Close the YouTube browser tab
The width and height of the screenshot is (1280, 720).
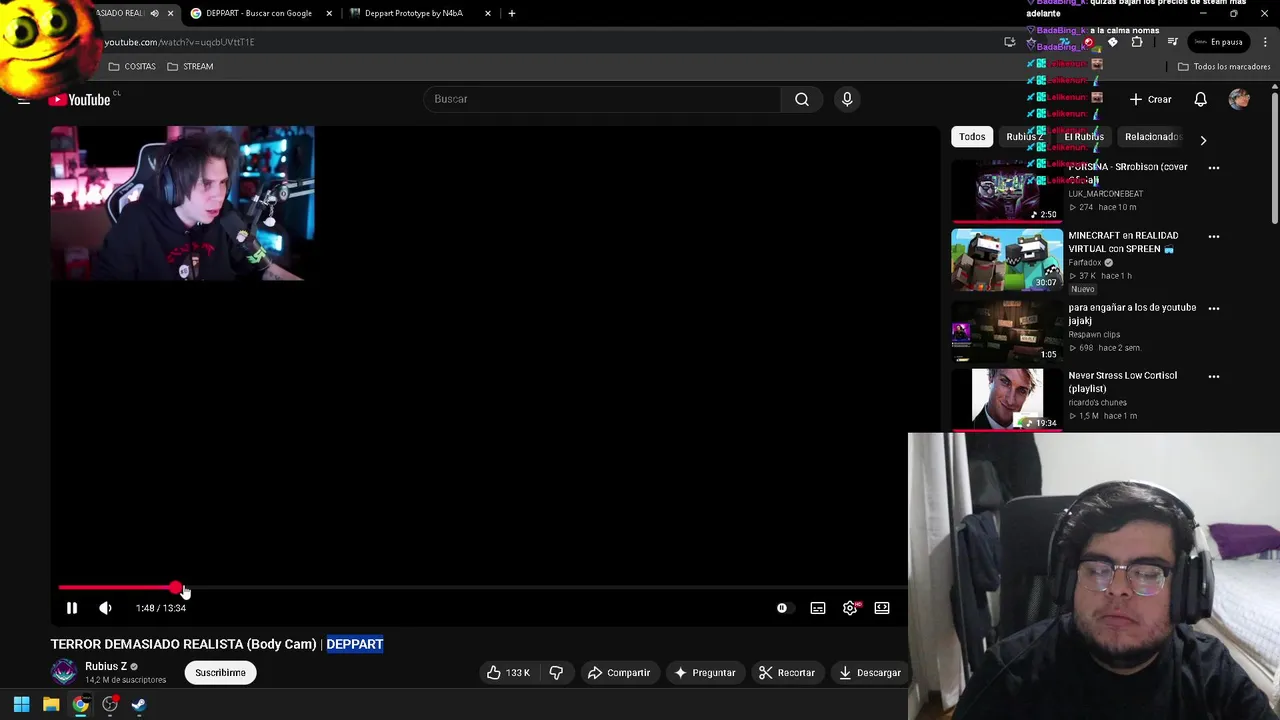coord(170,13)
